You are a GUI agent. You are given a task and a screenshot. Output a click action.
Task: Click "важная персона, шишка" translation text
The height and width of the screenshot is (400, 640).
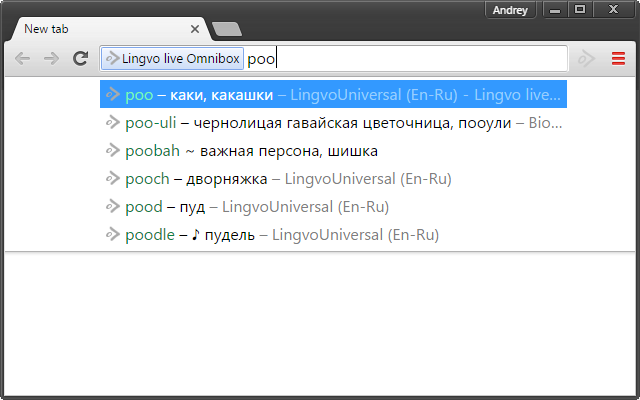point(289,151)
